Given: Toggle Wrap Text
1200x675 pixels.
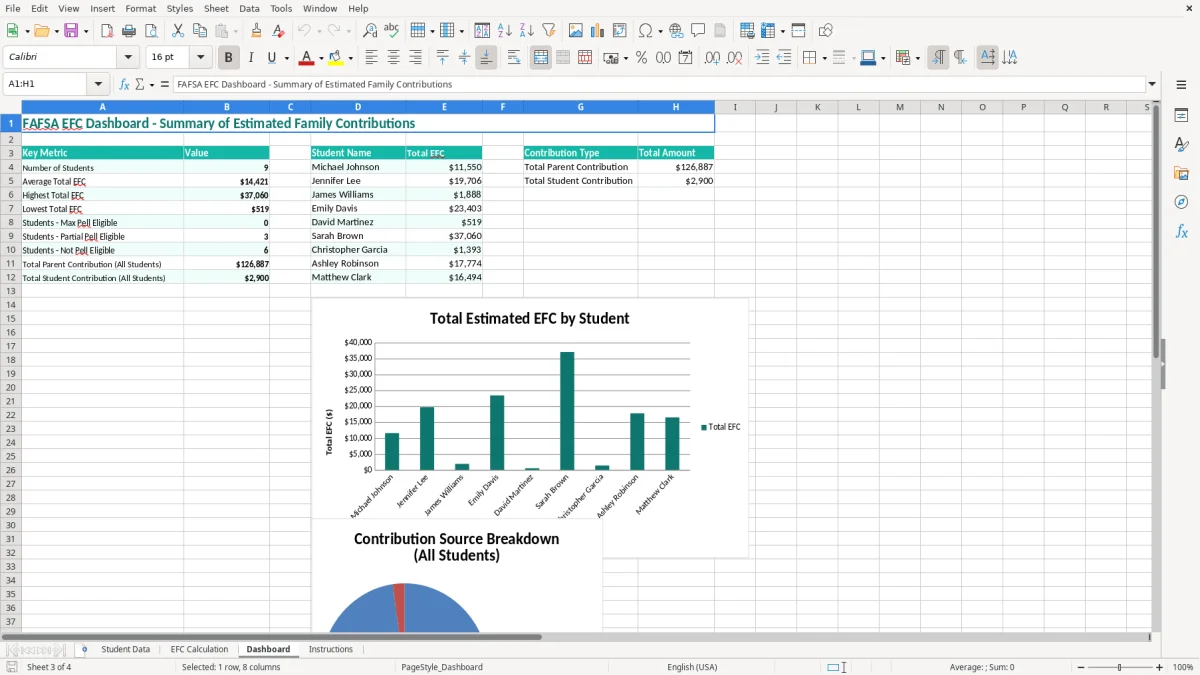Looking at the screenshot, I should tap(514, 58).
